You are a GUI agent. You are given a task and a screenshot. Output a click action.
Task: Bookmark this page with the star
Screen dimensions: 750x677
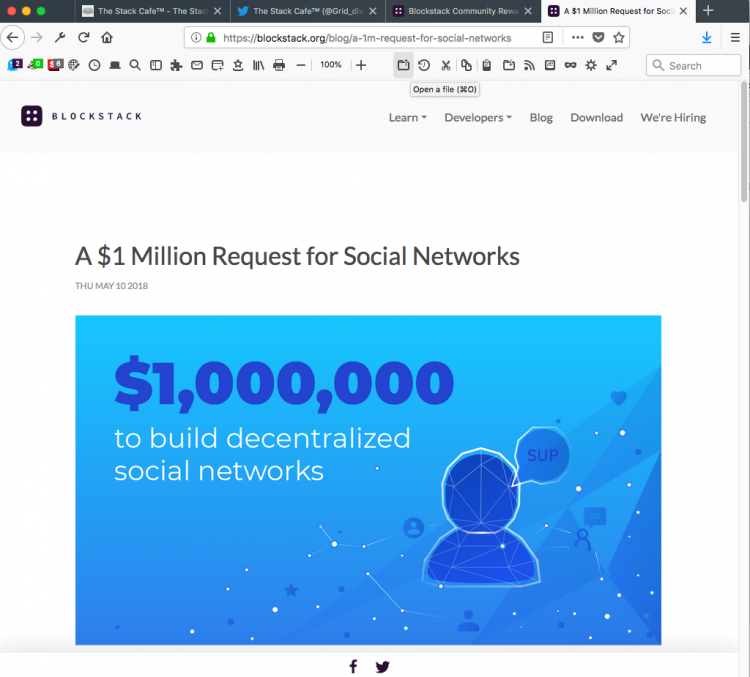pyautogui.click(x=619, y=37)
